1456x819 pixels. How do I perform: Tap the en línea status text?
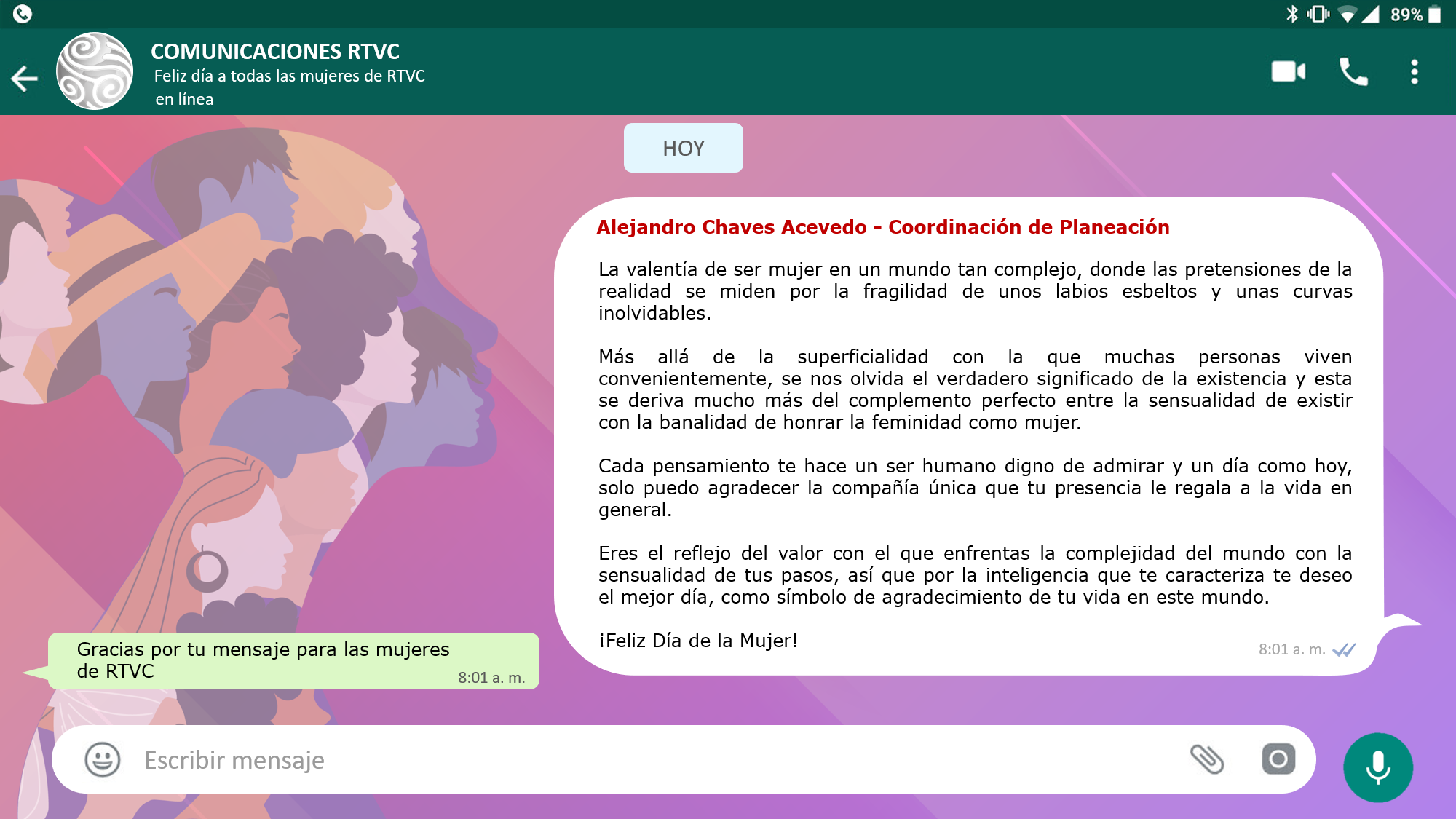click(184, 100)
